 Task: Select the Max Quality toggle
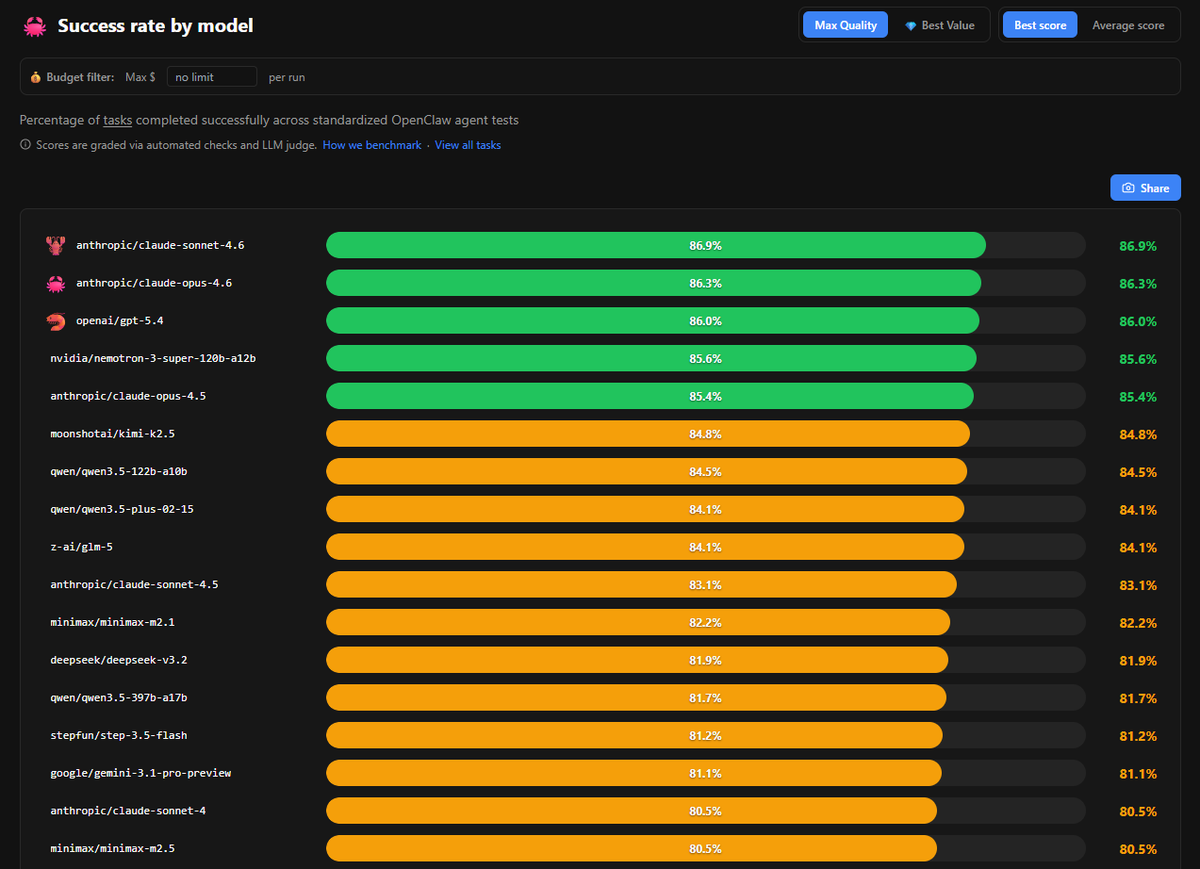846,25
